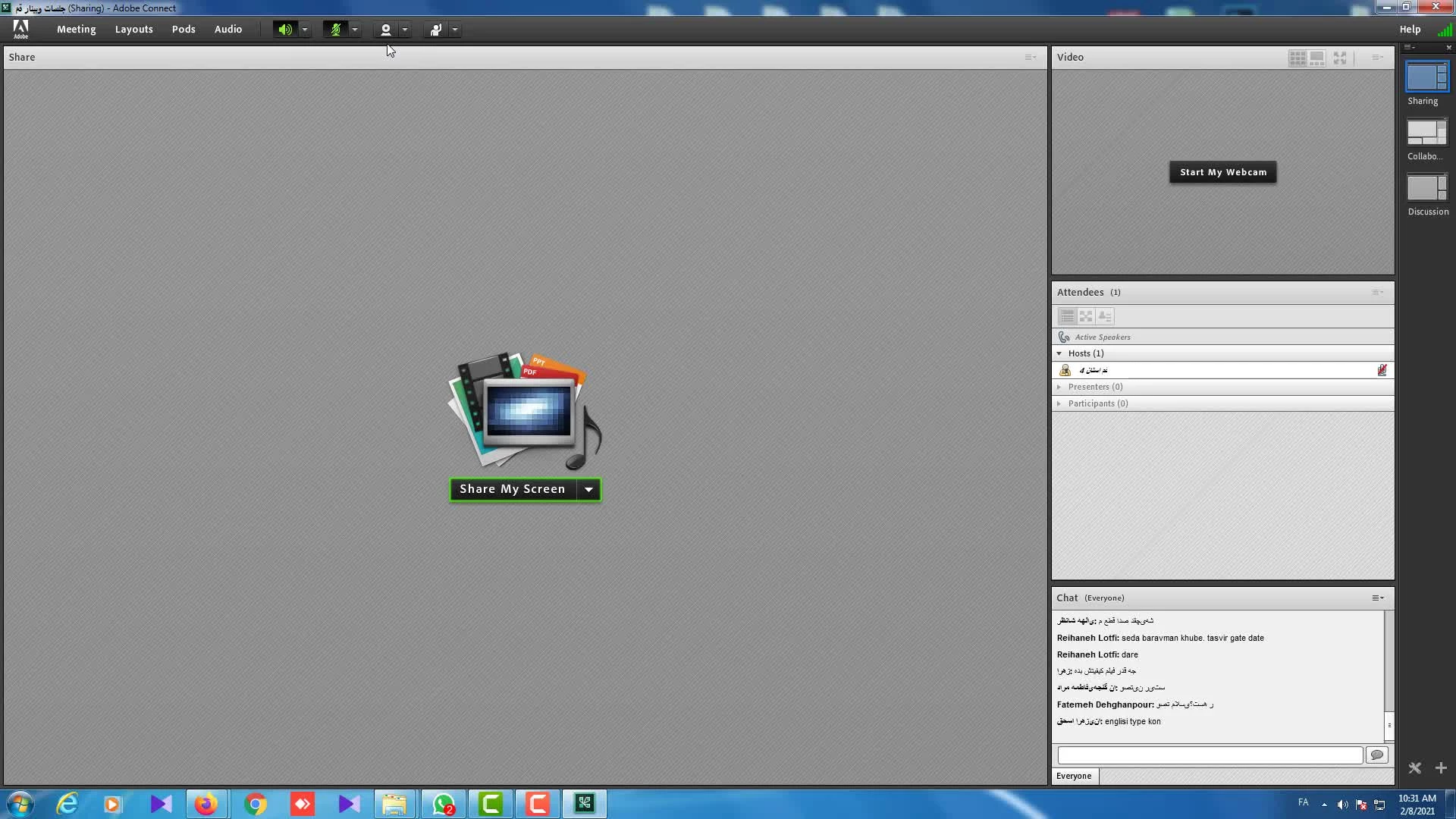Select the Collaboration layout thumbnail
1456x819 pixels.
click(1426, 133)
